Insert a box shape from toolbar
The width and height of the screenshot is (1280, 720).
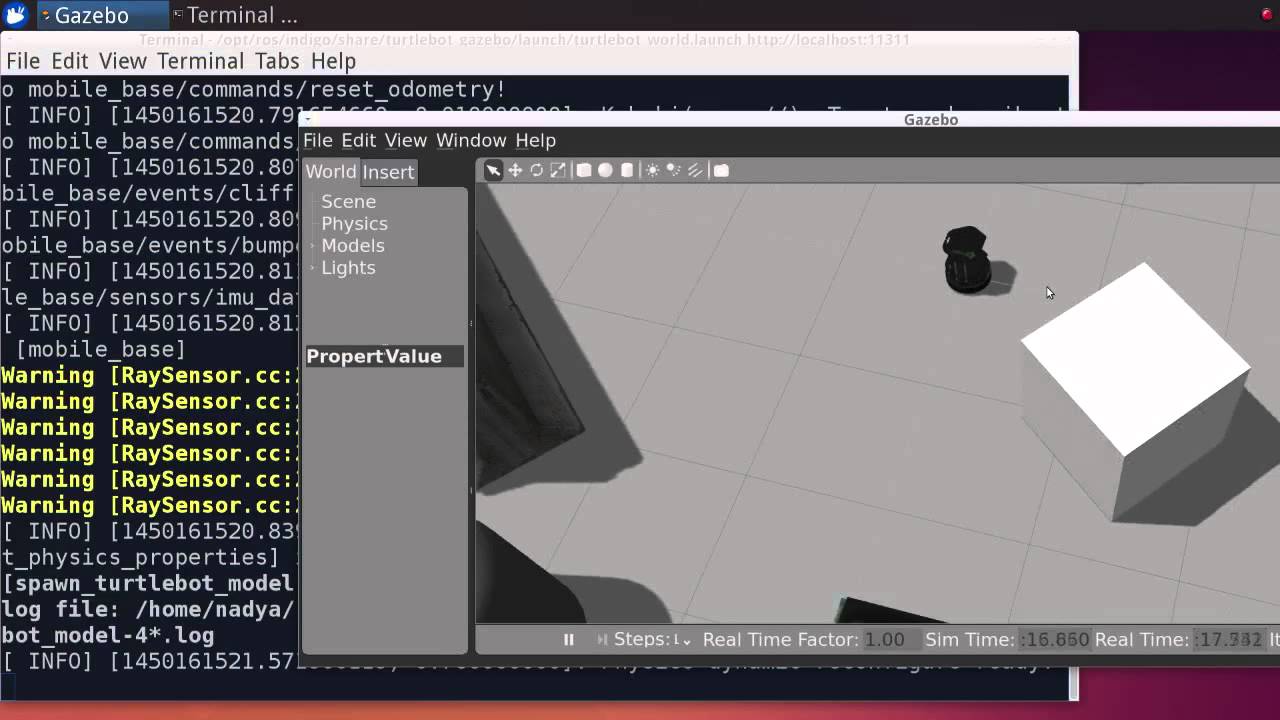[x=584, y=170]
